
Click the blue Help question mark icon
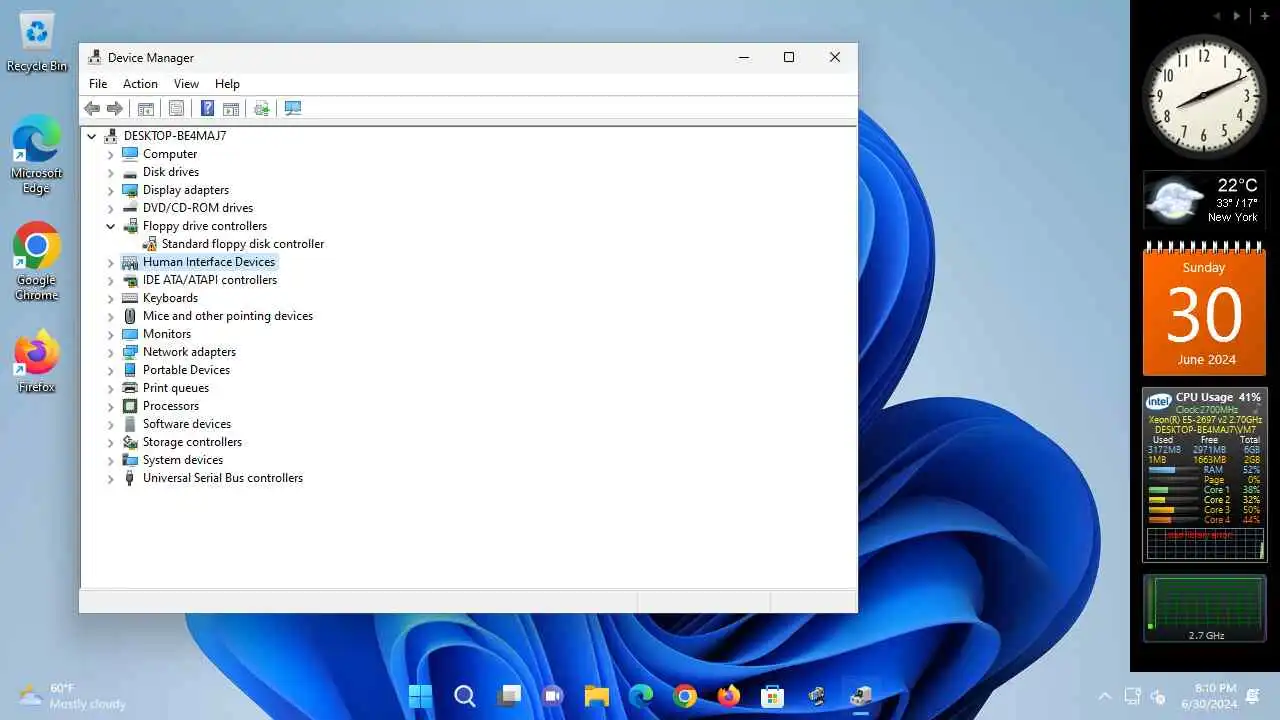207,108
